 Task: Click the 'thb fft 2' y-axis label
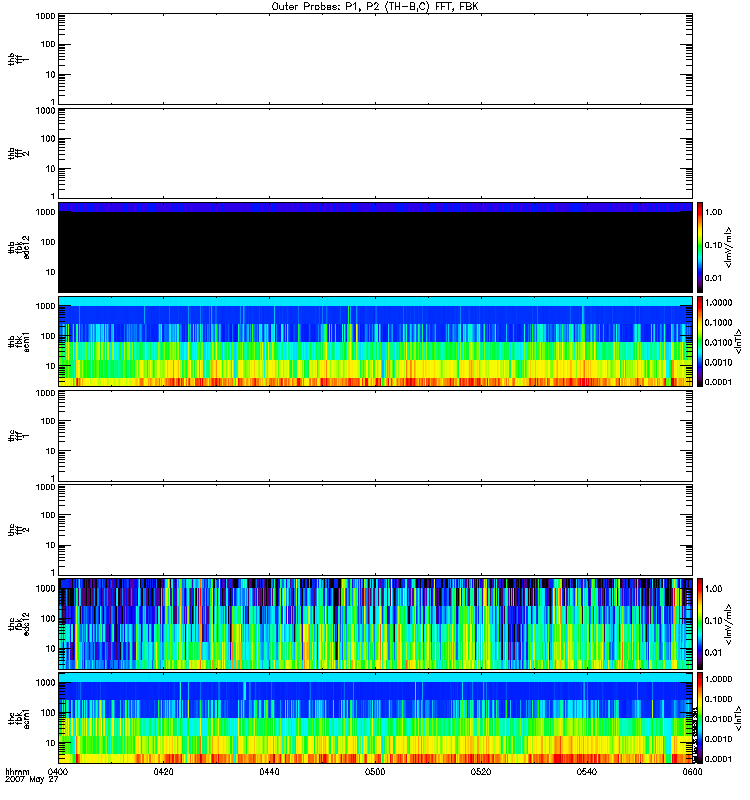[x=19, y=153]
